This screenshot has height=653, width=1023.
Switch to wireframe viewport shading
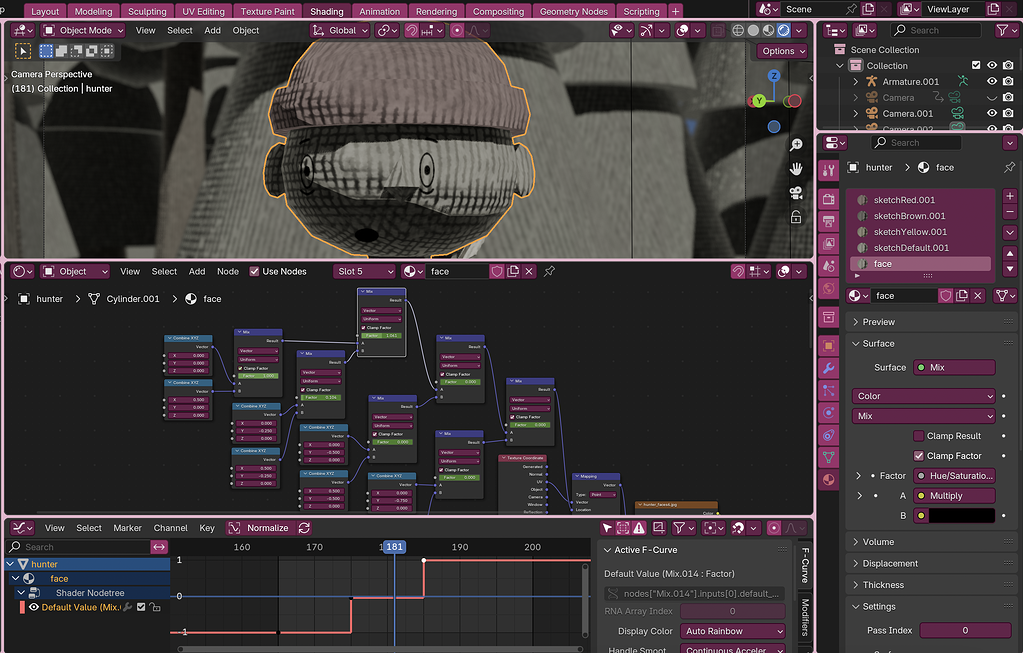tap(738, 30)
